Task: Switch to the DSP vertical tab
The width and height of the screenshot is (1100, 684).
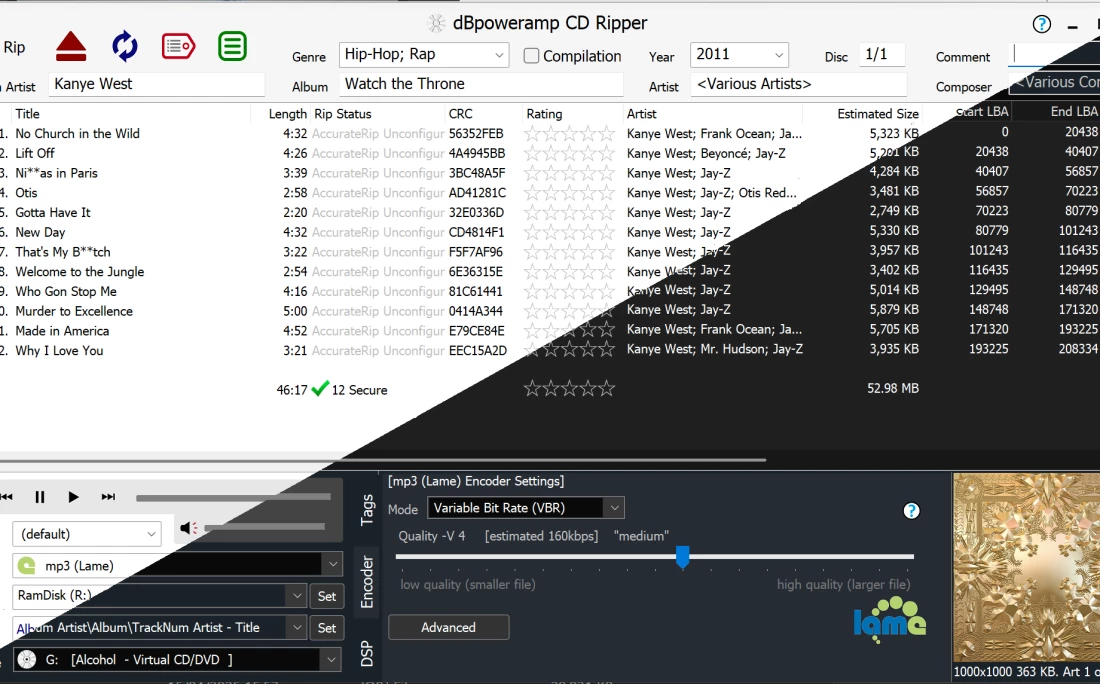Action: (x=367, y=653)
